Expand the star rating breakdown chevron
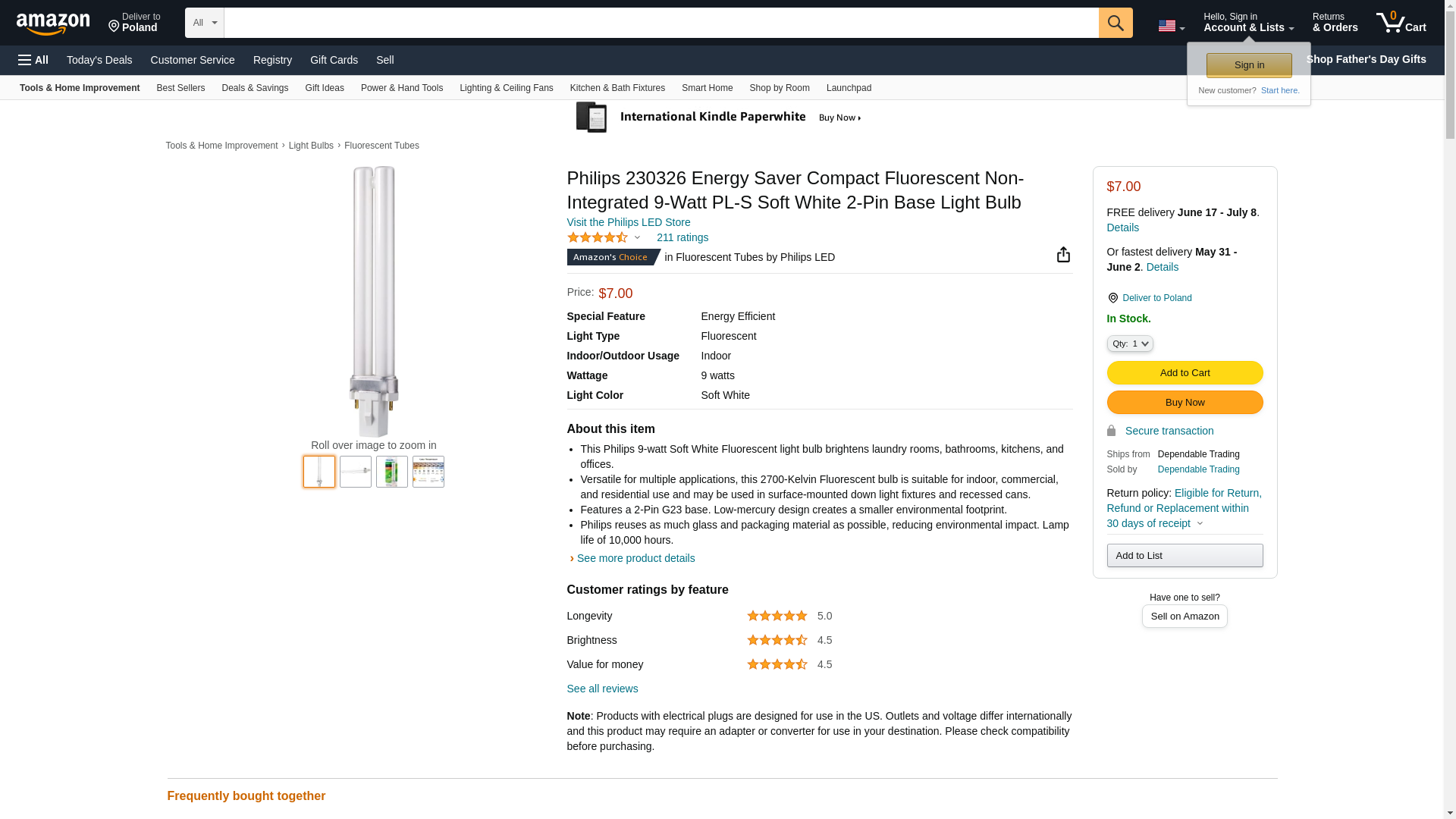 (637, 238)
